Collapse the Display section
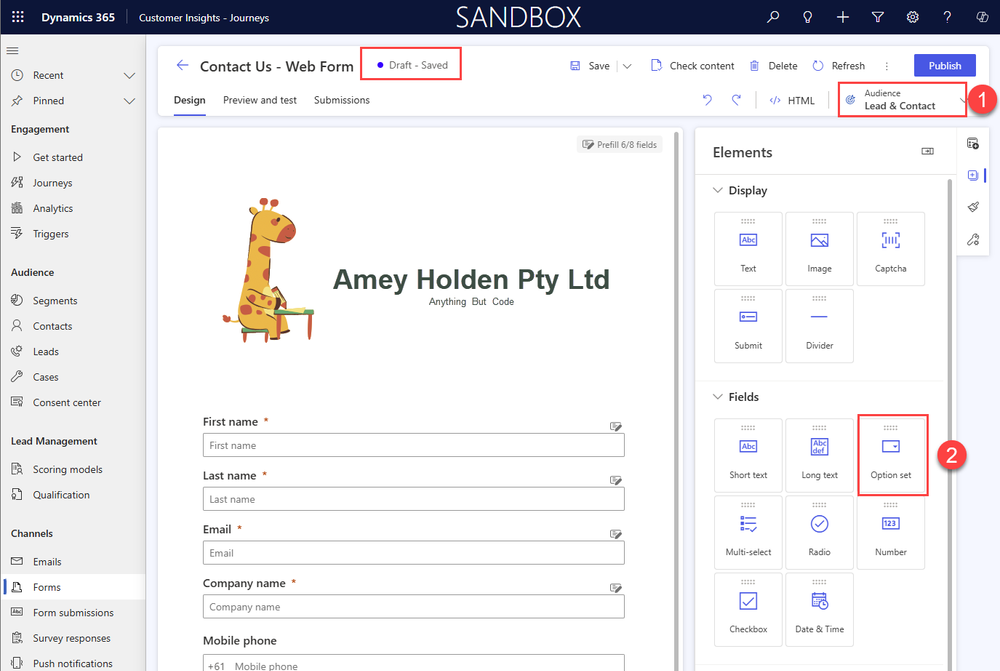1000x671 pixels. coord(717,190)
